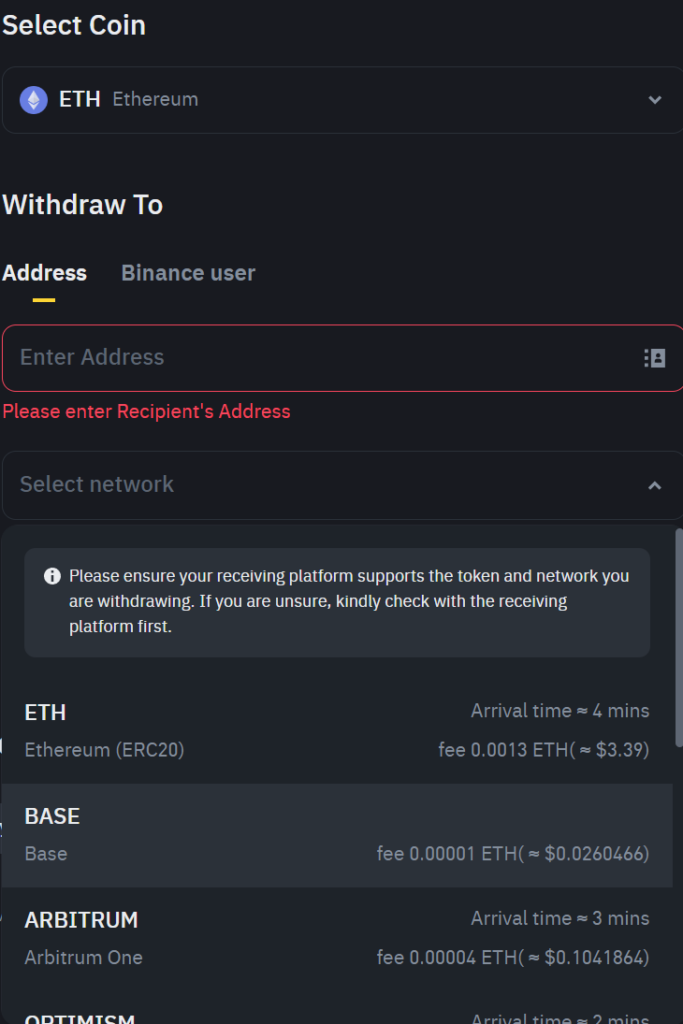Switch to the Binance user tab

(188, 273)
